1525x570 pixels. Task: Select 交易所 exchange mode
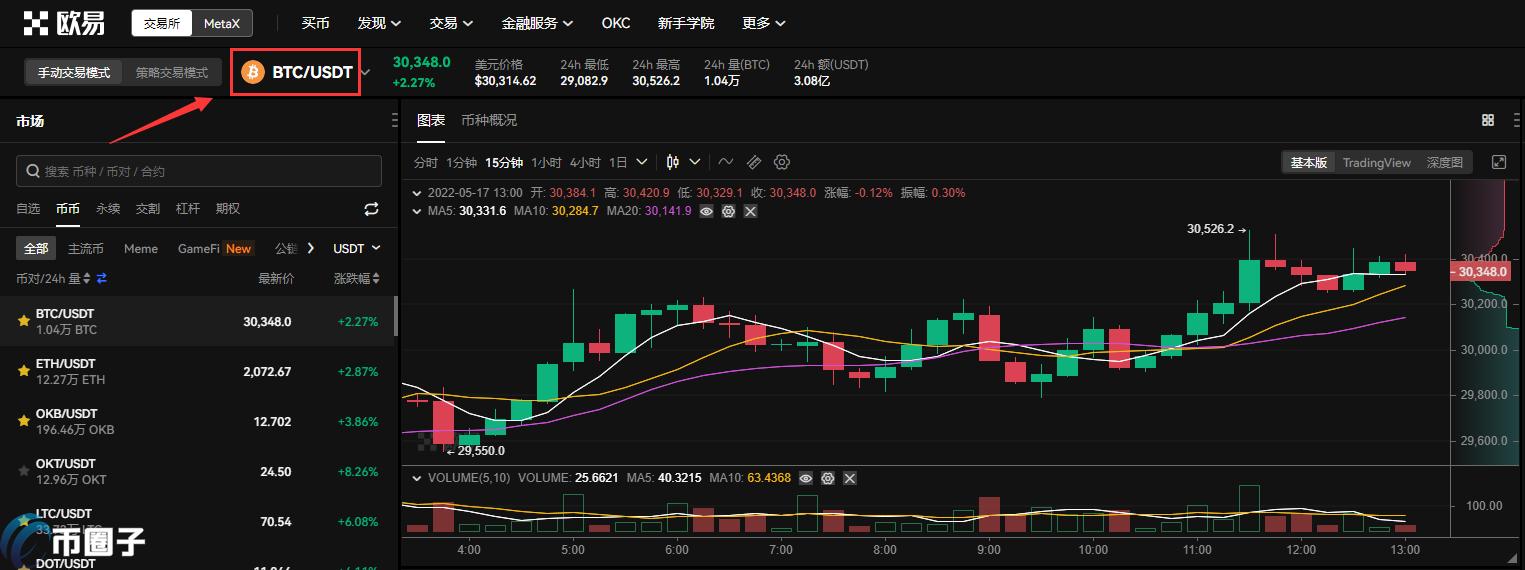tap(163, 23)
